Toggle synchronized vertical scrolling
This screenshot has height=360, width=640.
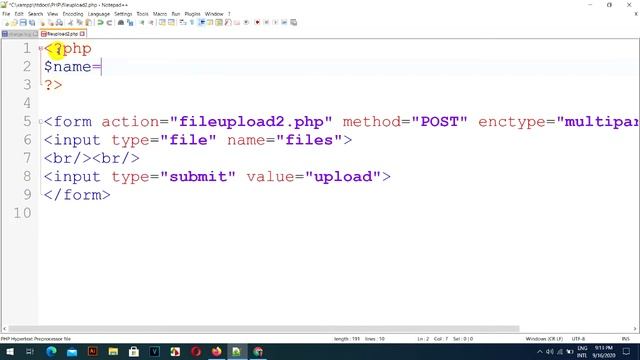[162, 22]
